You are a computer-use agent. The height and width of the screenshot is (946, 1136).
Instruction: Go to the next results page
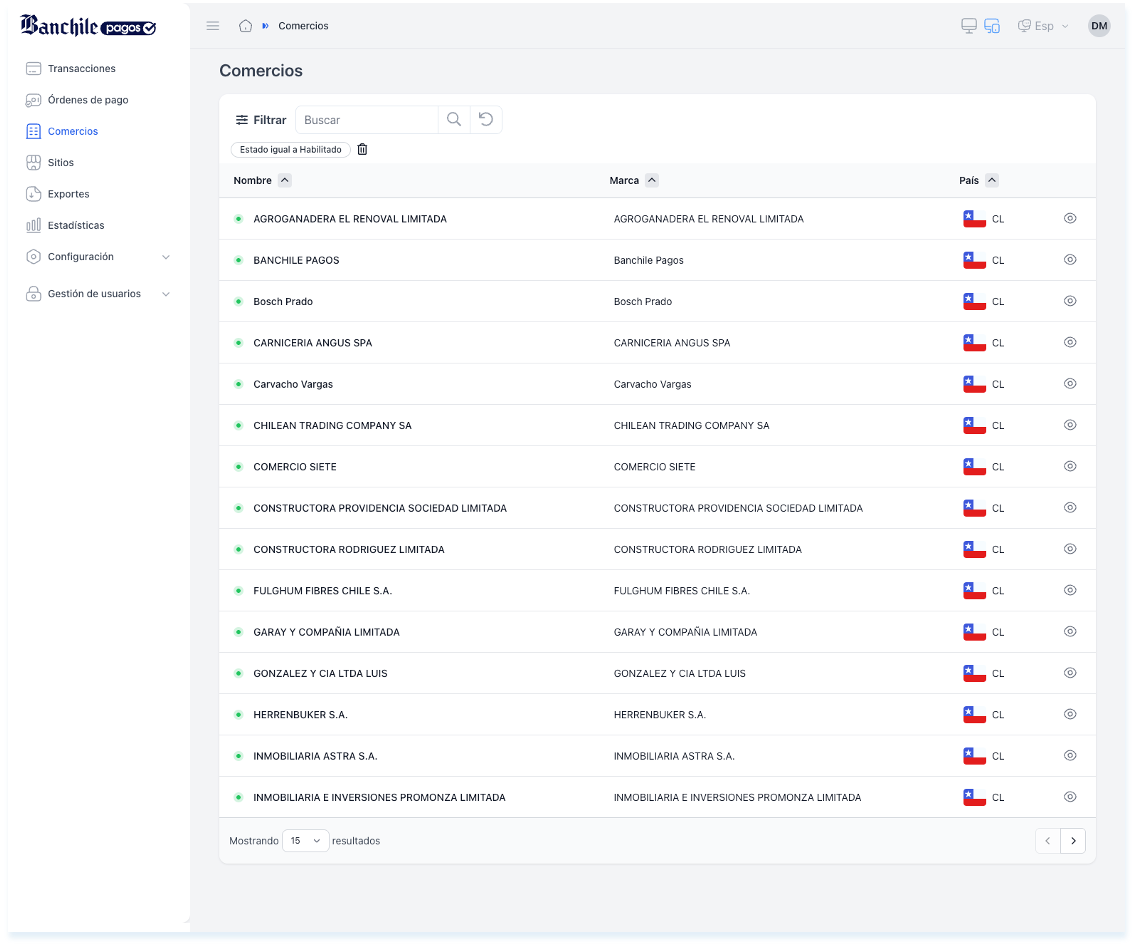tap(1073, 840)
